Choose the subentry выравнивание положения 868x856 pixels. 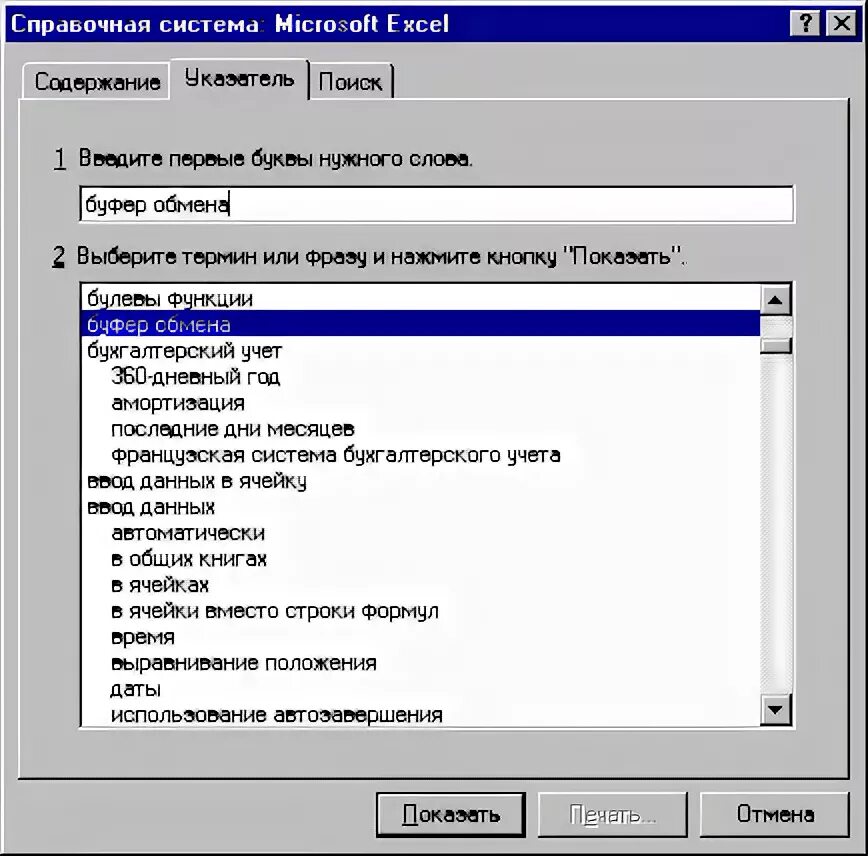(x=421, y=663)
